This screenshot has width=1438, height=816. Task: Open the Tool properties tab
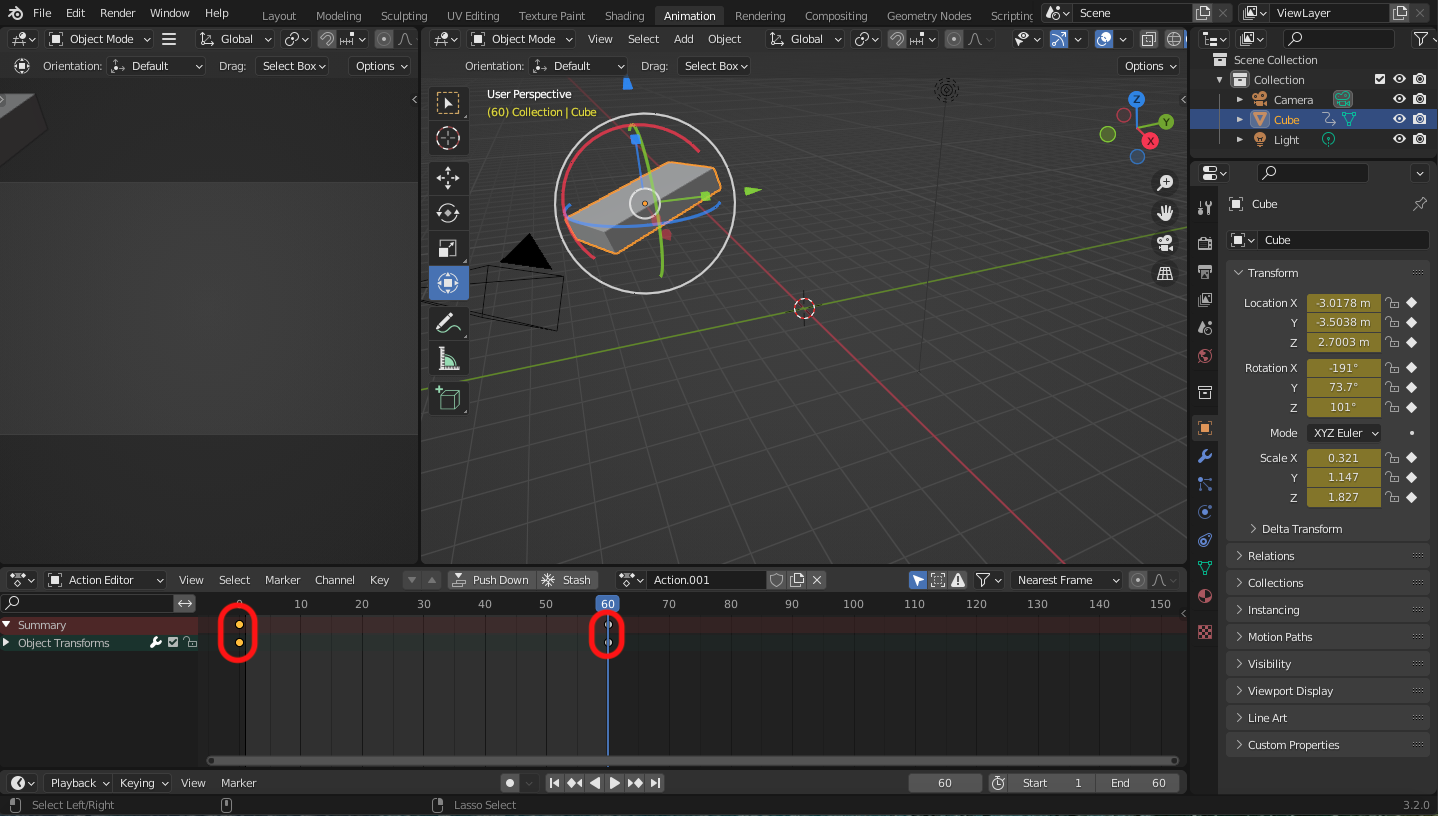pyautogui.click(x=1205, y=208)
